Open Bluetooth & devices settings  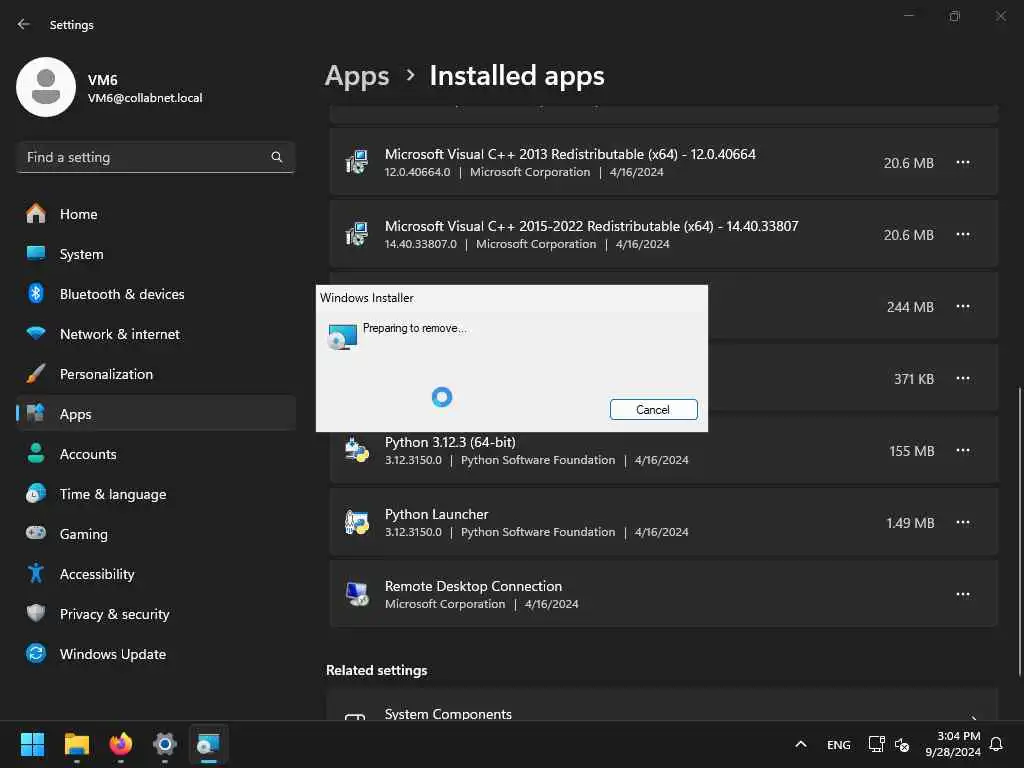point(155,294)
